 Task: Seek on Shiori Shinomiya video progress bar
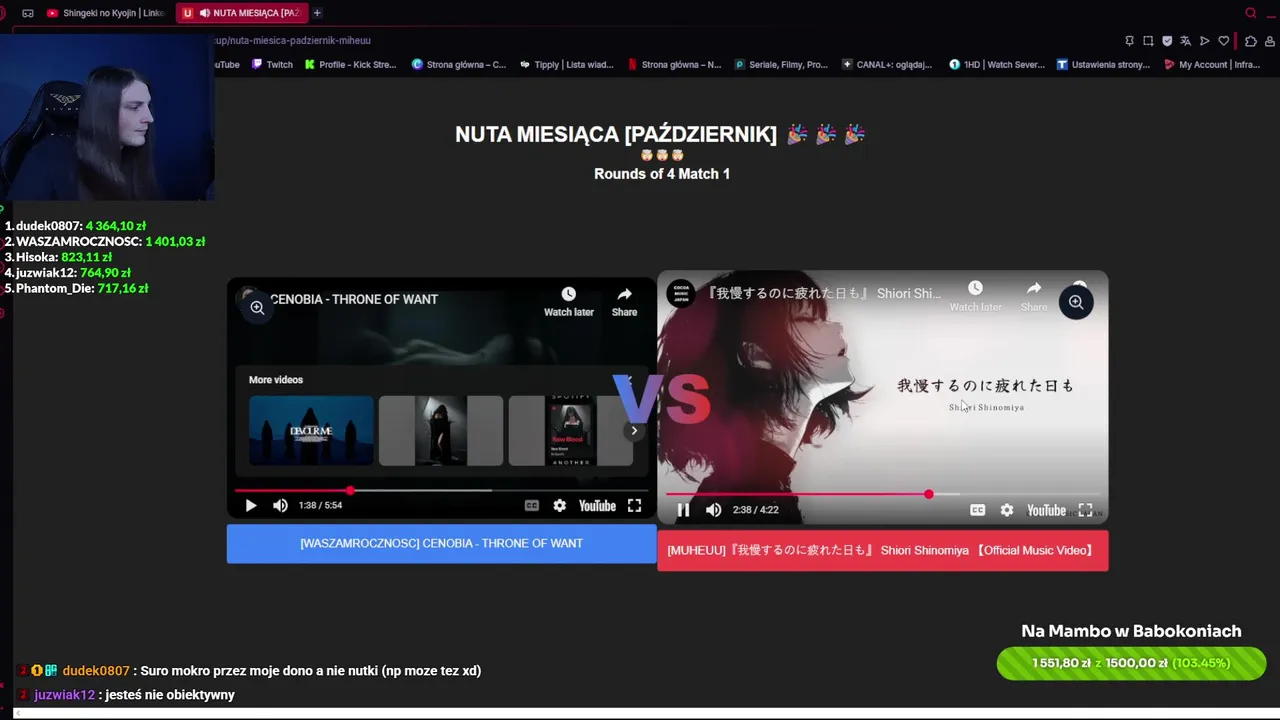click(883, 494)
